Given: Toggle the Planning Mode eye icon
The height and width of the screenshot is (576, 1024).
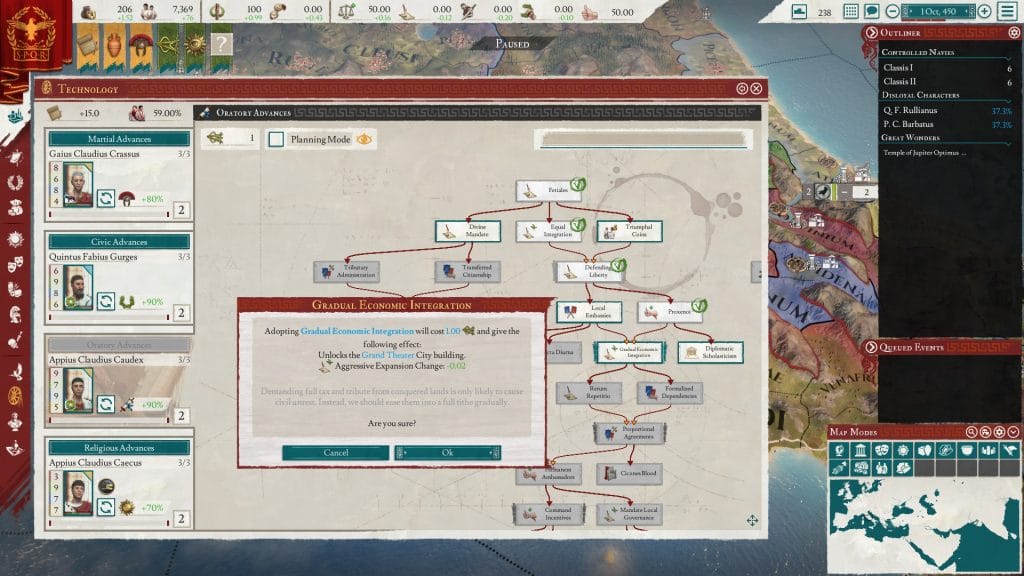Looking at the screenshot, I should [x=364, y=139].
